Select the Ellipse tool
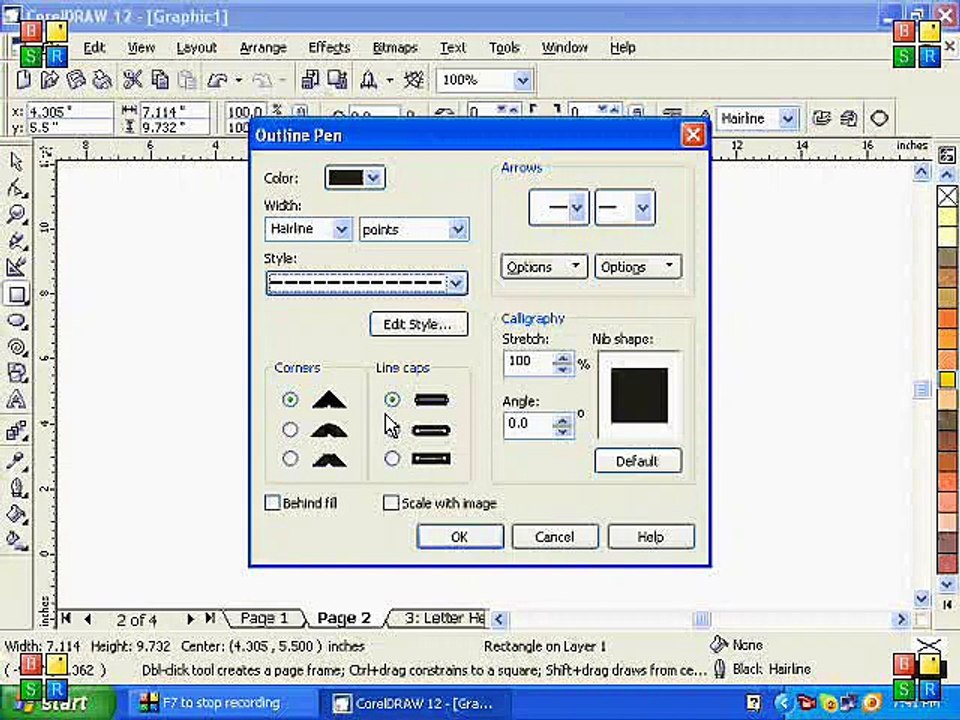This screenshot has width=960, height=720. (17, 321)
